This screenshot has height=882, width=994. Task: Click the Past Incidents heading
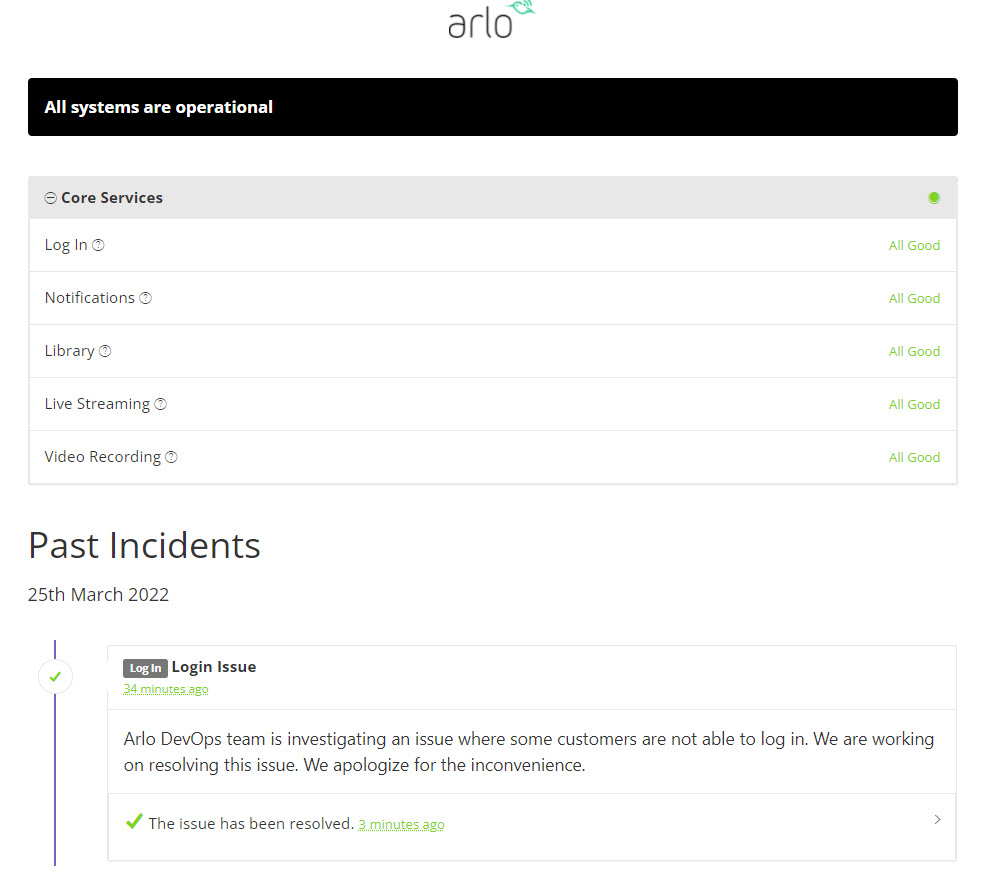click(x=144, y=546)
